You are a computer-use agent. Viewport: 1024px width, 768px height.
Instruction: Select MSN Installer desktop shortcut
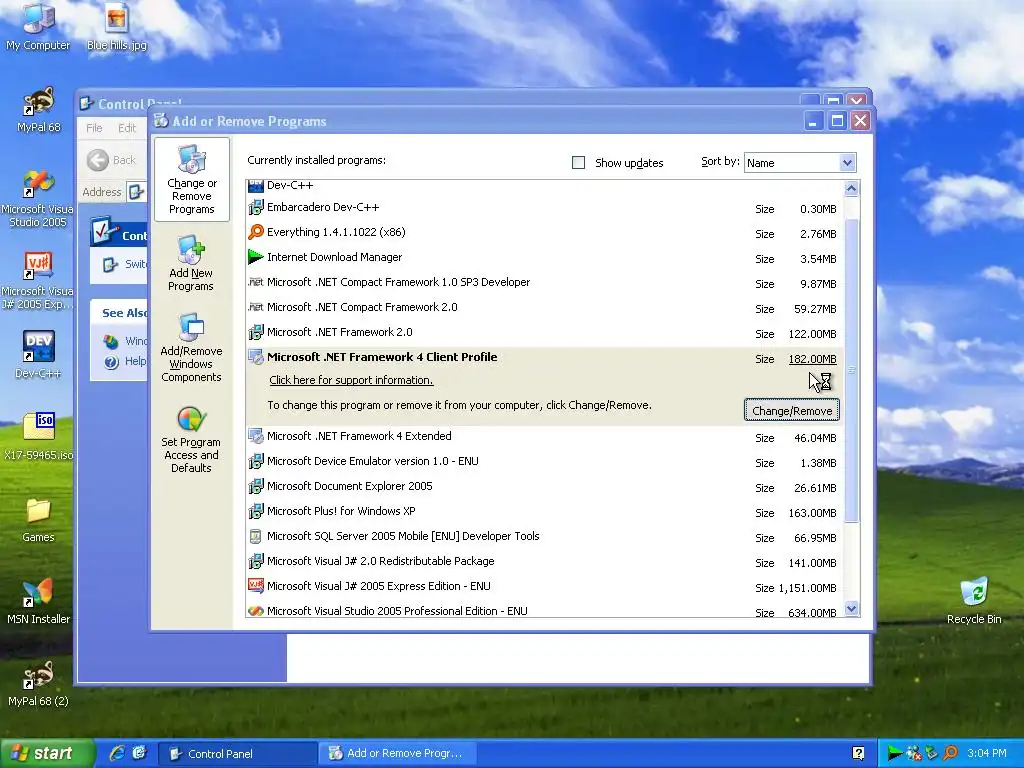coord(39,601)
